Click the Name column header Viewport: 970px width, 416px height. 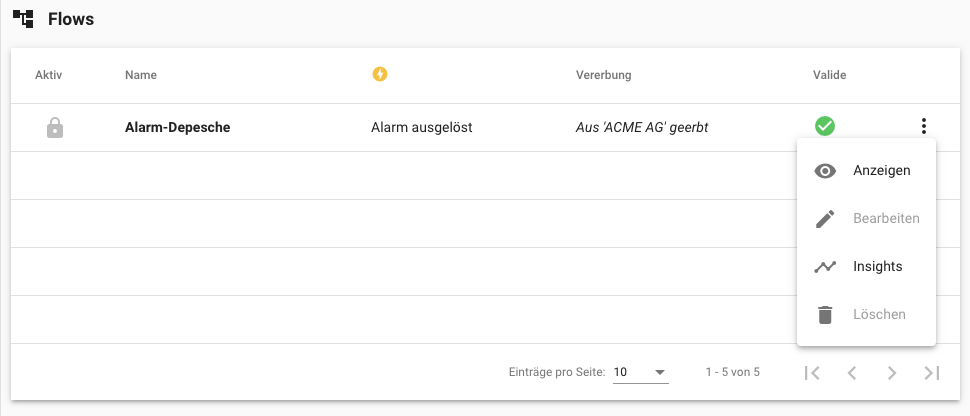pyautogui.click(x=141, y=75)
